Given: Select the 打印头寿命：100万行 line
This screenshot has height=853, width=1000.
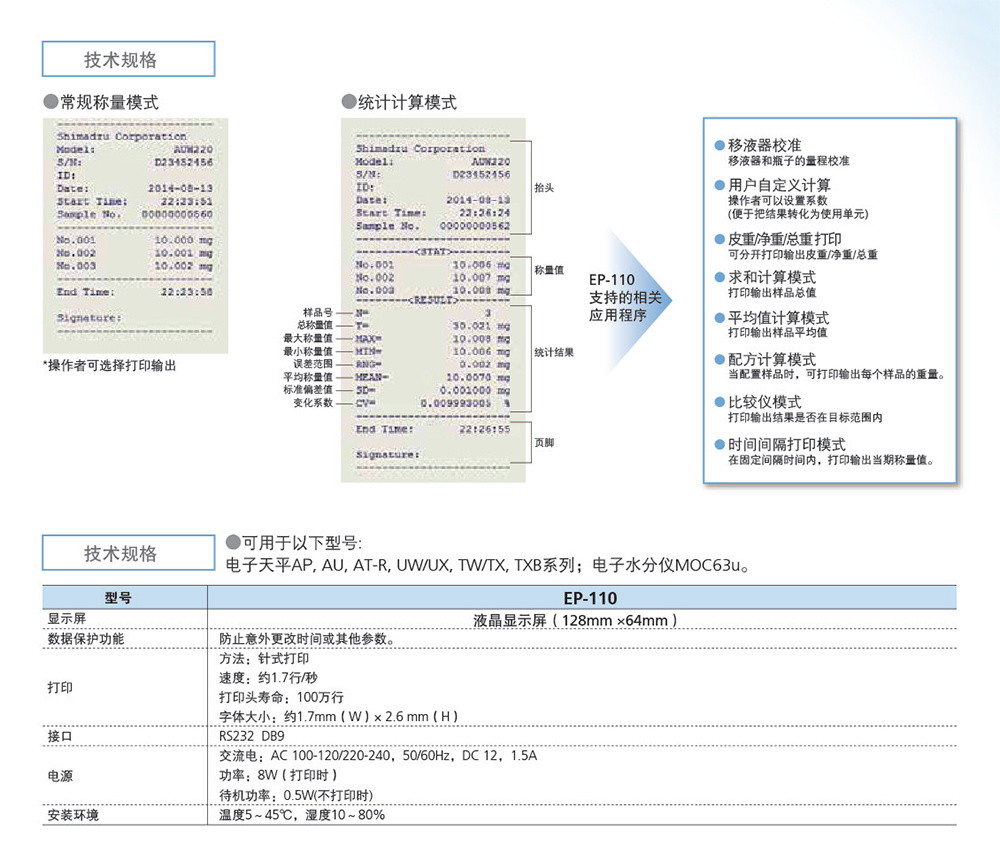Looking at the screenshot, I should (x=281, y=697).
